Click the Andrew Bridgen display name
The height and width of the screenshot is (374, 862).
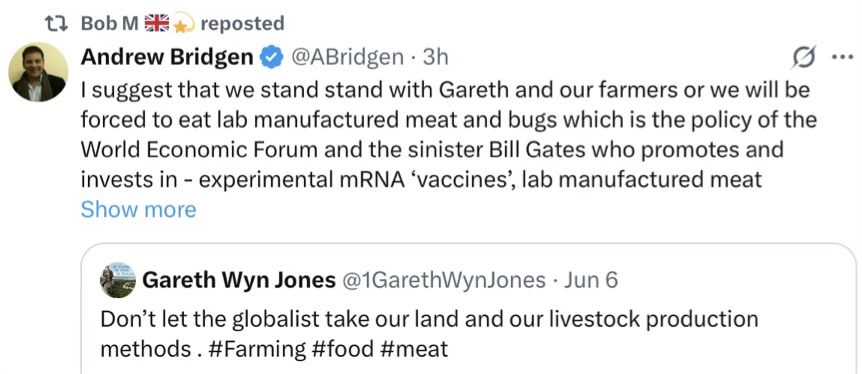[168, 57]
